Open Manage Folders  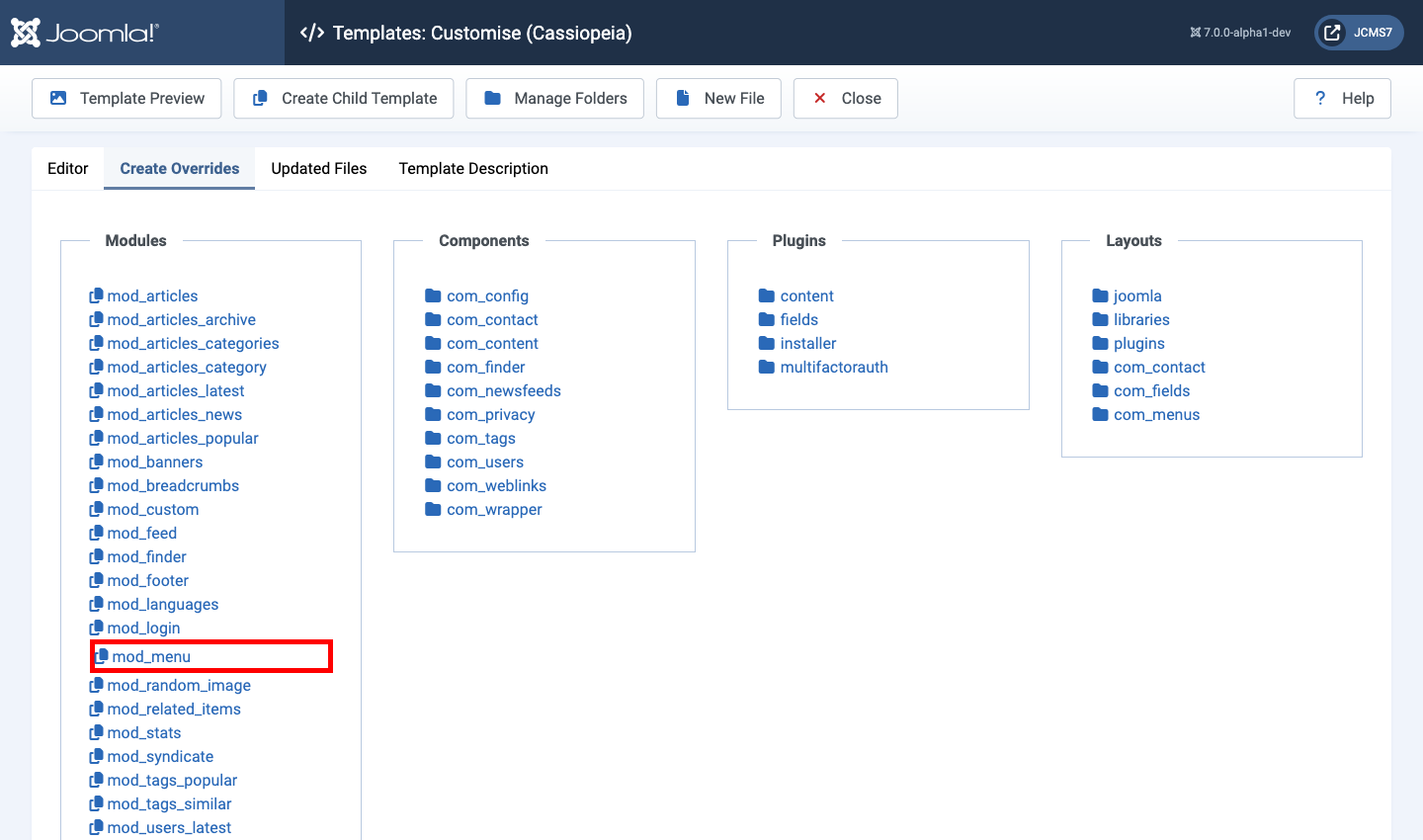(555, 98)
